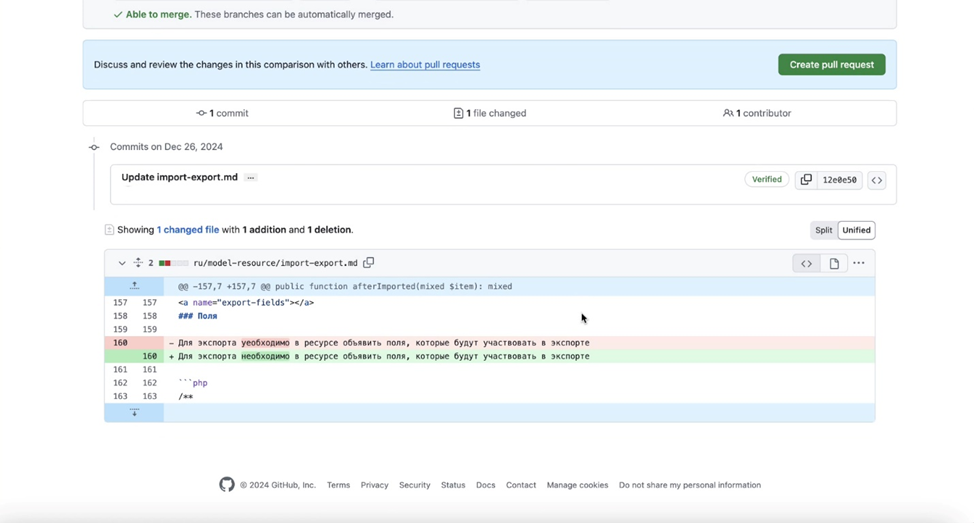Open the Security footer link
The image size is (974, 523).
click(414, 485)
